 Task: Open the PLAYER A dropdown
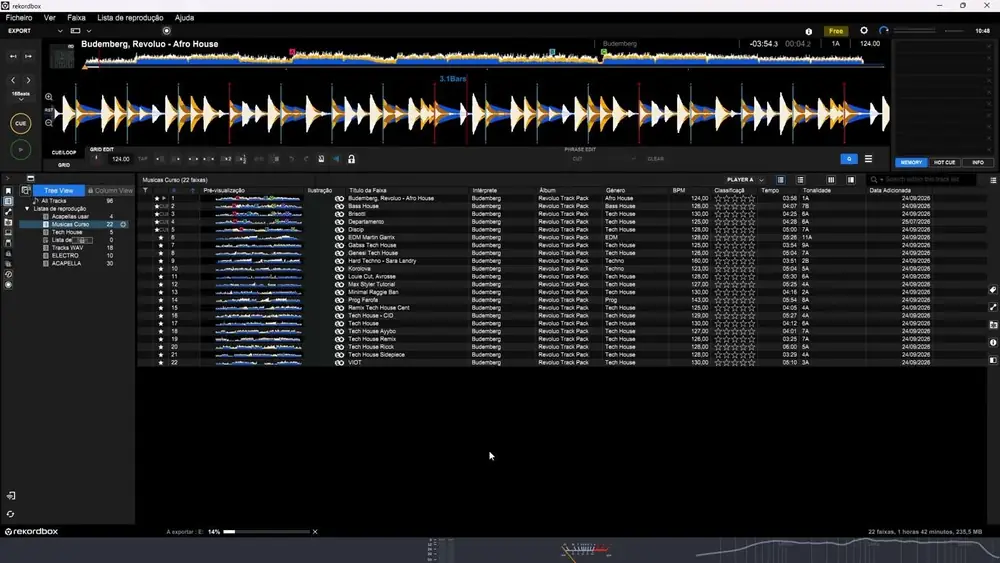tap(745, 180)
